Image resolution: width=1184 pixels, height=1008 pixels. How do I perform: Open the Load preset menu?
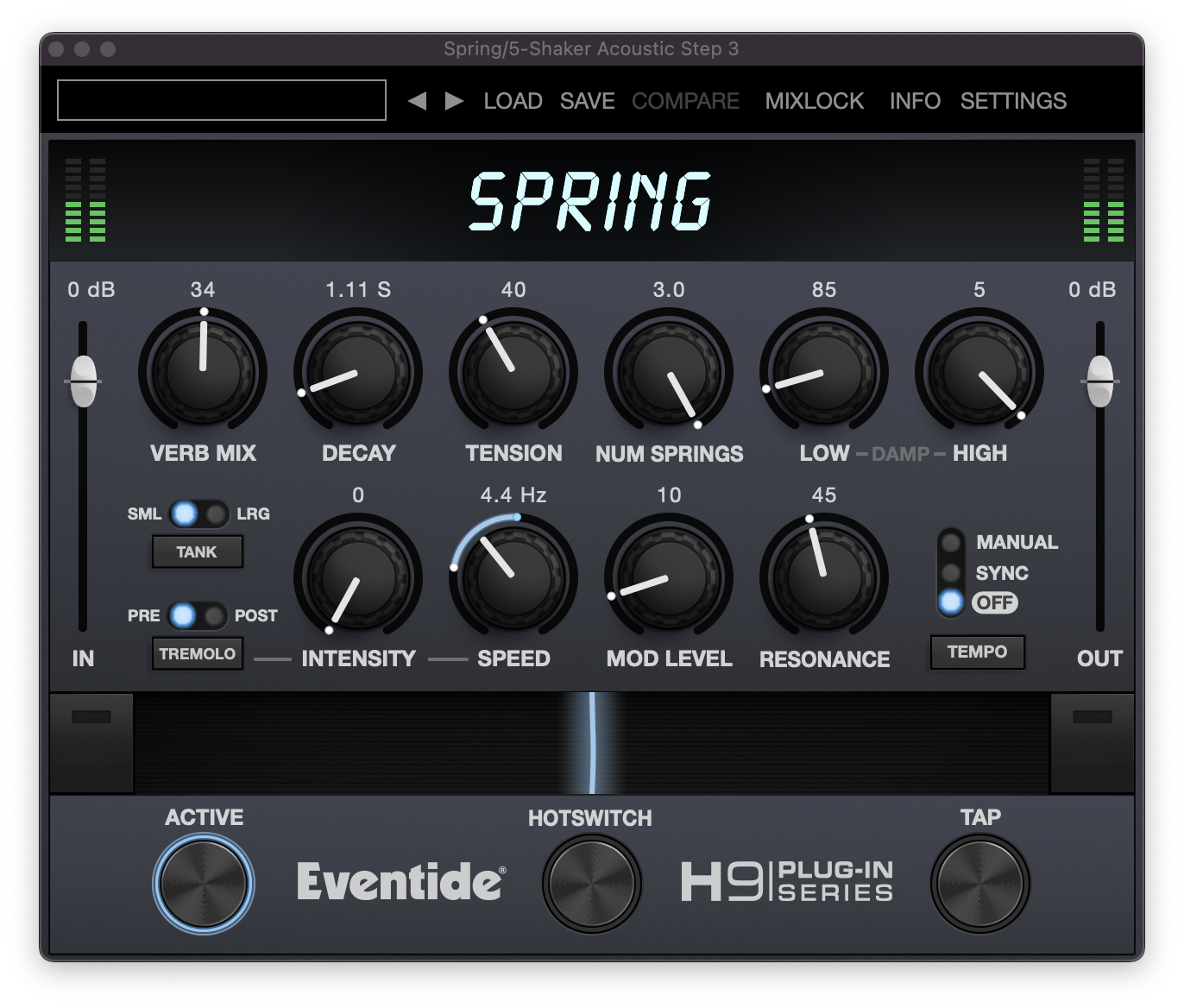point(513,101)
